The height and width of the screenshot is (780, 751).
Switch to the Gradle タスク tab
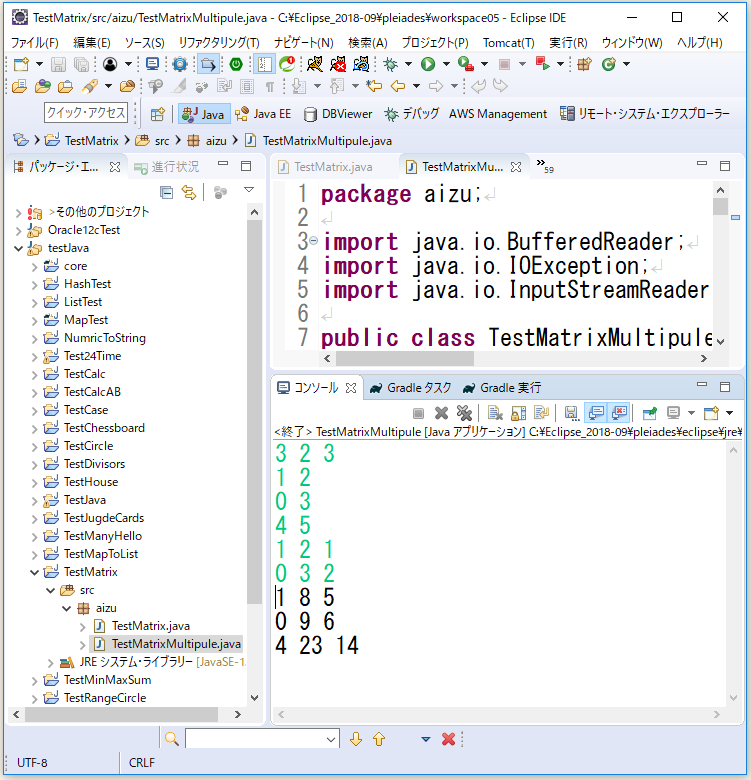coord(411,388)
